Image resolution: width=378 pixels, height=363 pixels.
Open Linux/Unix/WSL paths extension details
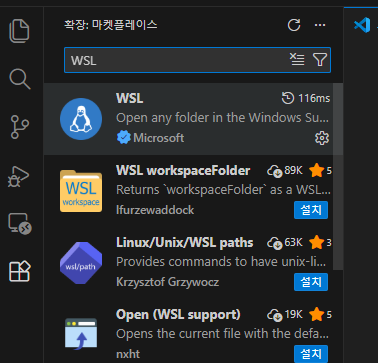click(188, 263)
